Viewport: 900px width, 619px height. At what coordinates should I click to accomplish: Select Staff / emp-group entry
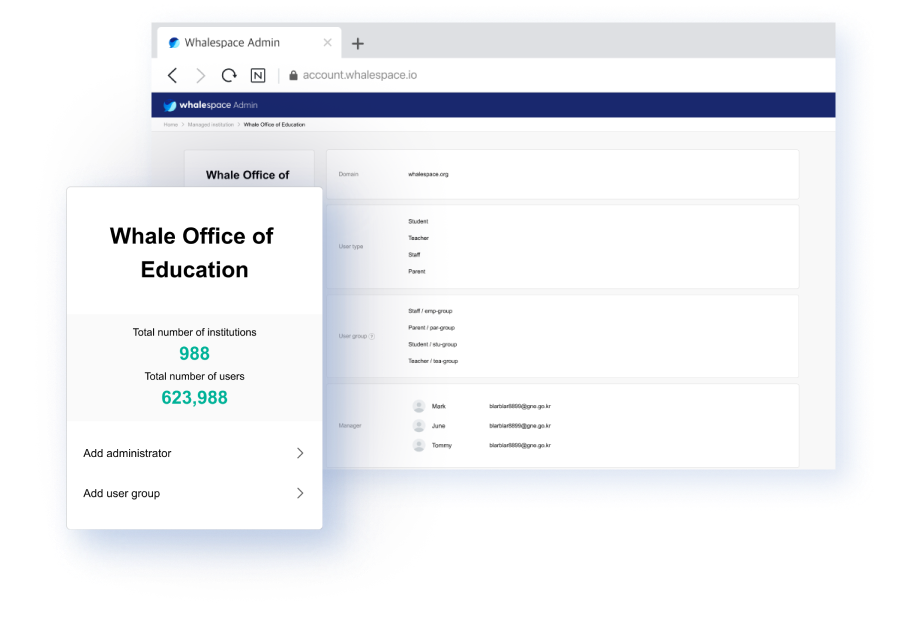[x=430, y=311]
